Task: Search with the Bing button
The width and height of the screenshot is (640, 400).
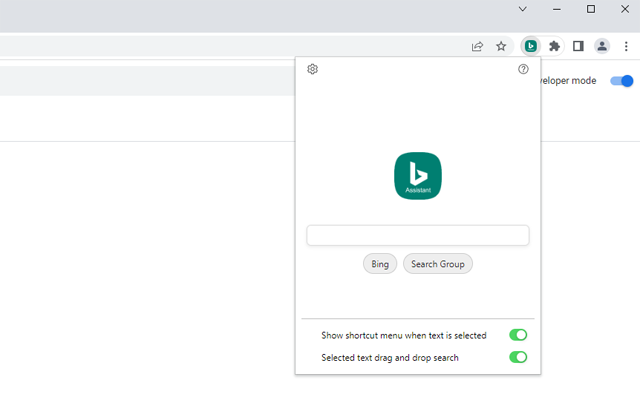Action: [x=380, y=264]
